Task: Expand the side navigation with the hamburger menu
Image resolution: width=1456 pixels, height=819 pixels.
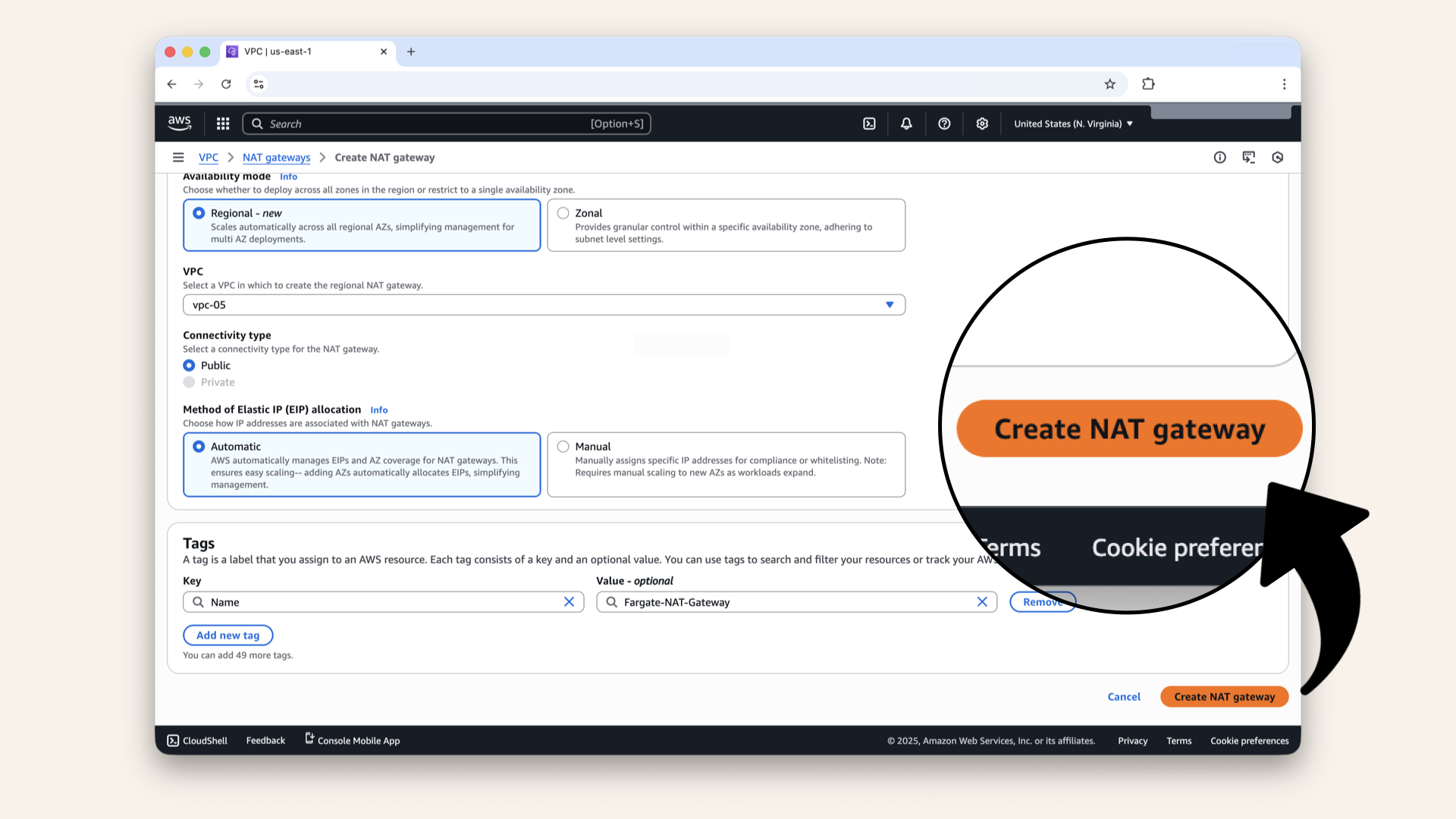Action: pos(178,157)
